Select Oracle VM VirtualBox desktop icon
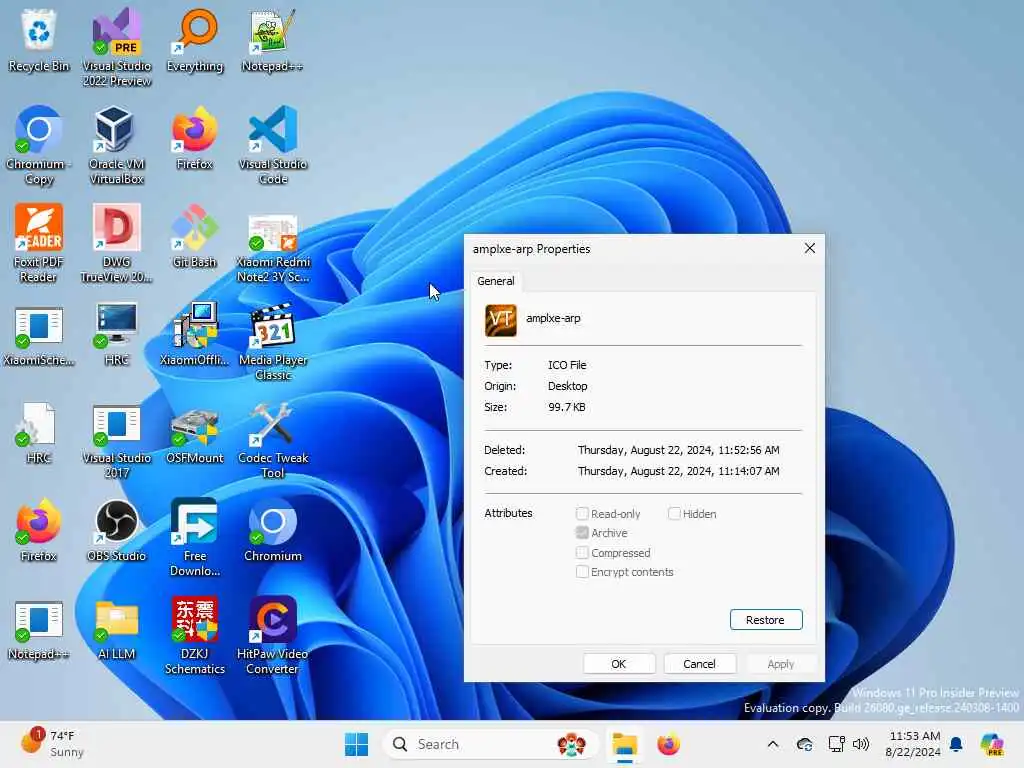 click(117, 145)
